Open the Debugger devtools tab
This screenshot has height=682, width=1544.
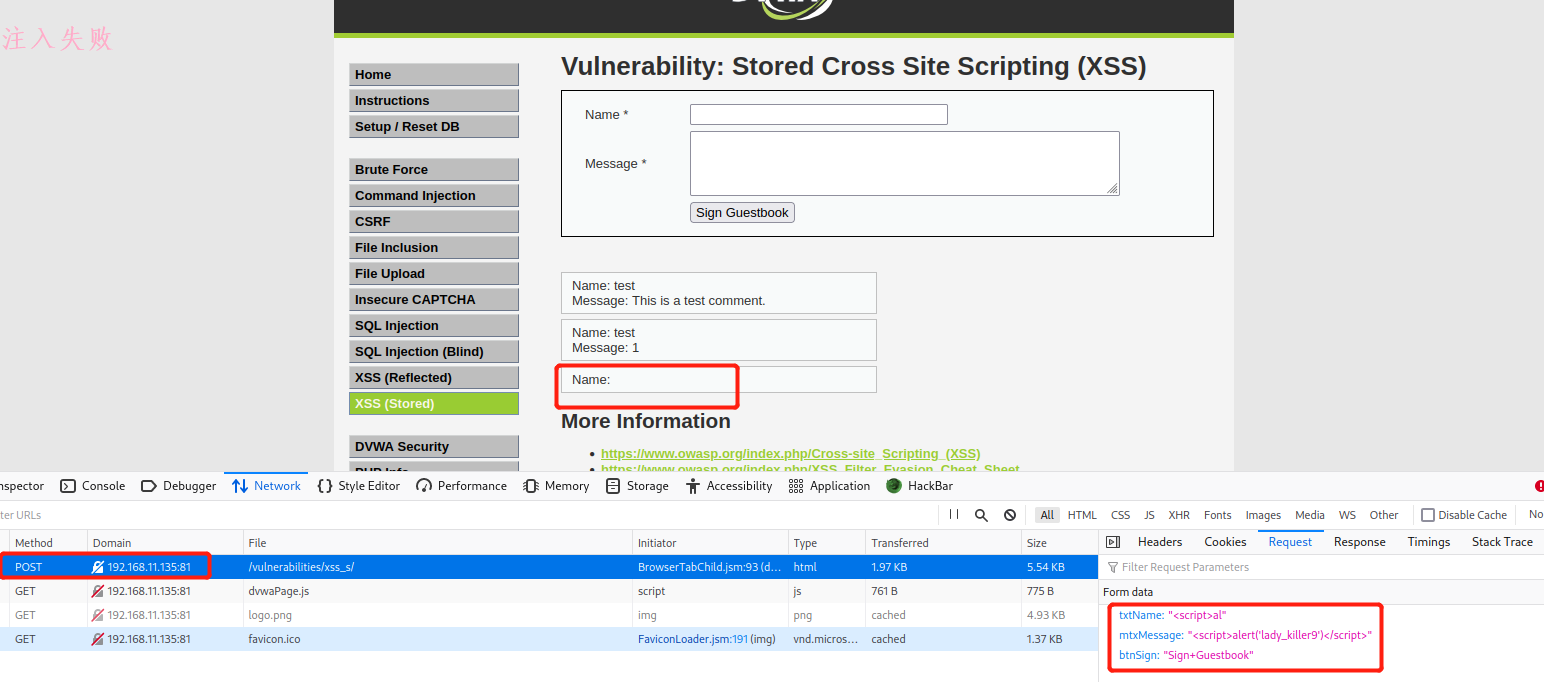click(178, 486)
